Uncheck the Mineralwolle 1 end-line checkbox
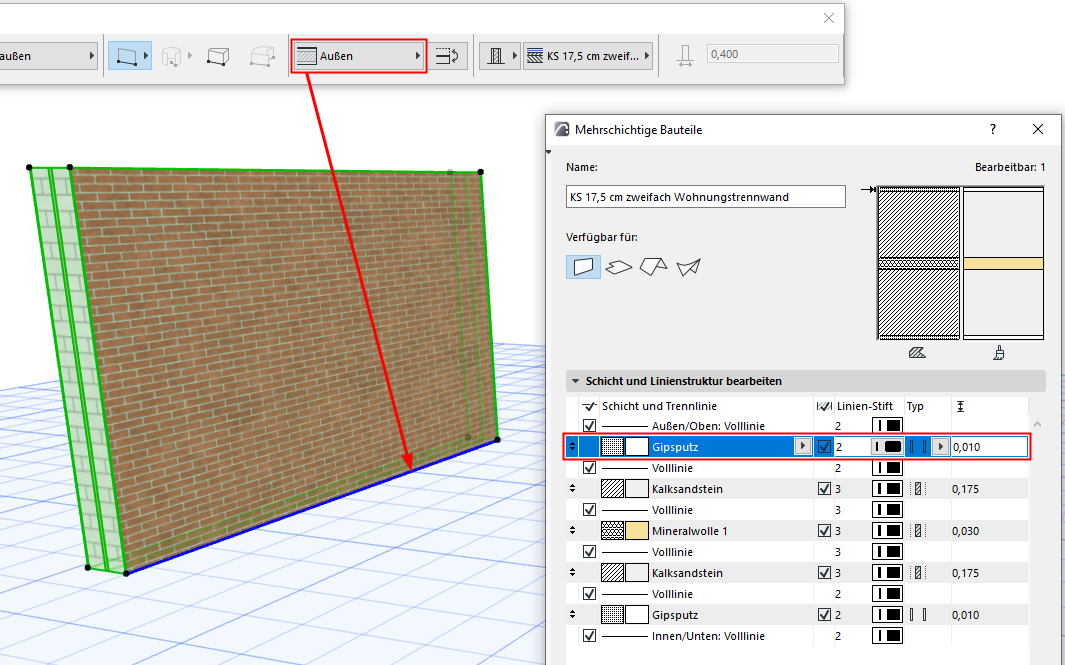The image size is (1065, 665). coord(824,531)
